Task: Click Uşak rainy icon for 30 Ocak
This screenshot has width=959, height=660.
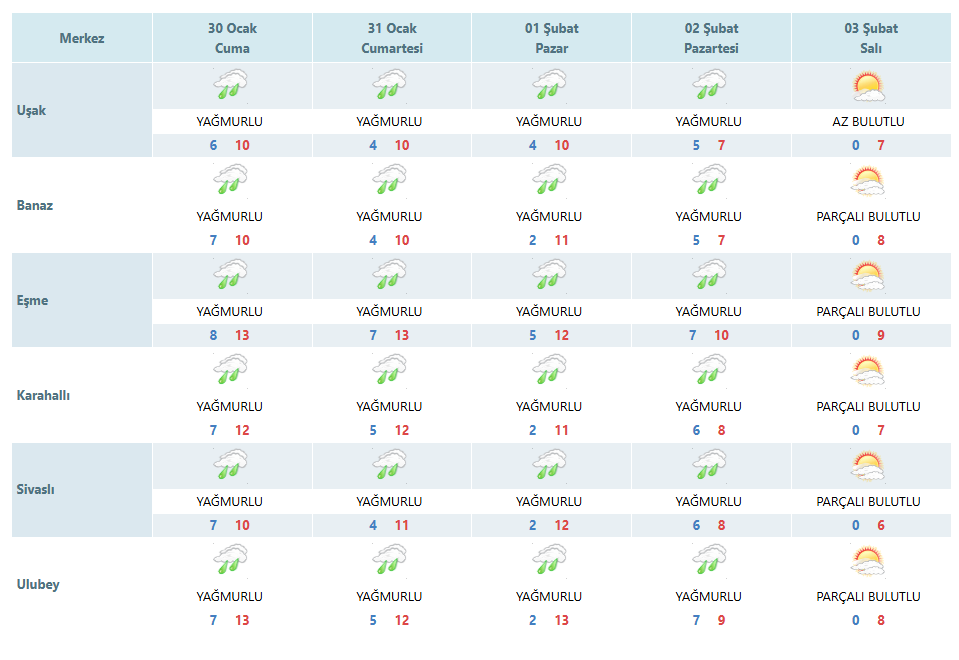Action: click(231, 84)
